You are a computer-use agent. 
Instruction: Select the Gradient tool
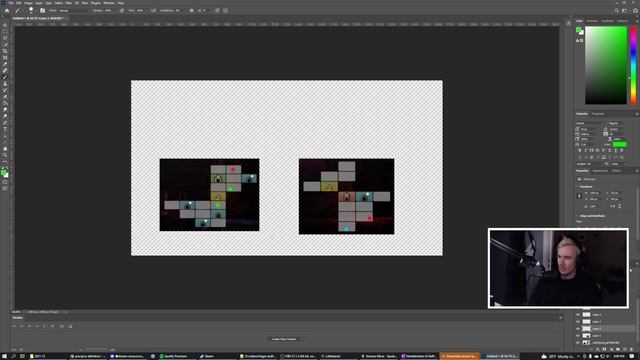(x=5, y=103)
